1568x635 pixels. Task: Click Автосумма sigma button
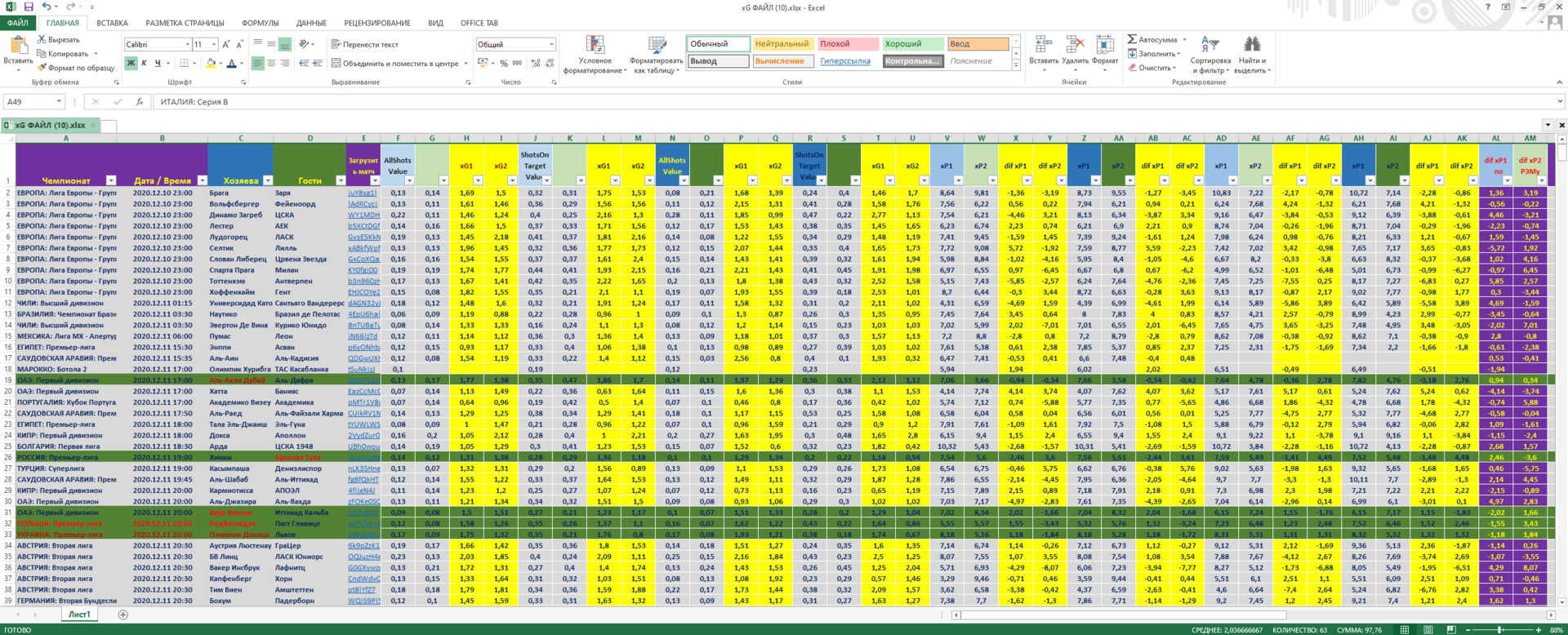pos(1153,39)
